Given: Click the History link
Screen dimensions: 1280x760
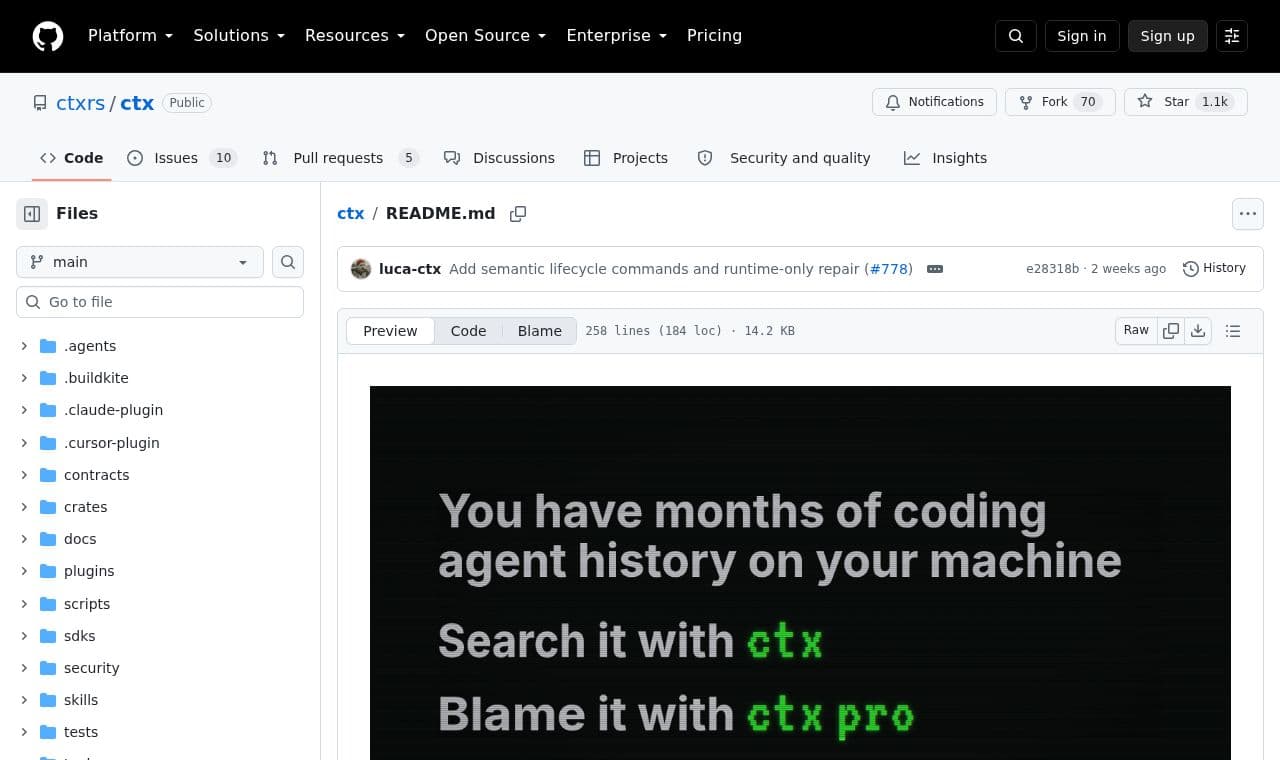Looking at the screenshot, I should (1214, 269).
